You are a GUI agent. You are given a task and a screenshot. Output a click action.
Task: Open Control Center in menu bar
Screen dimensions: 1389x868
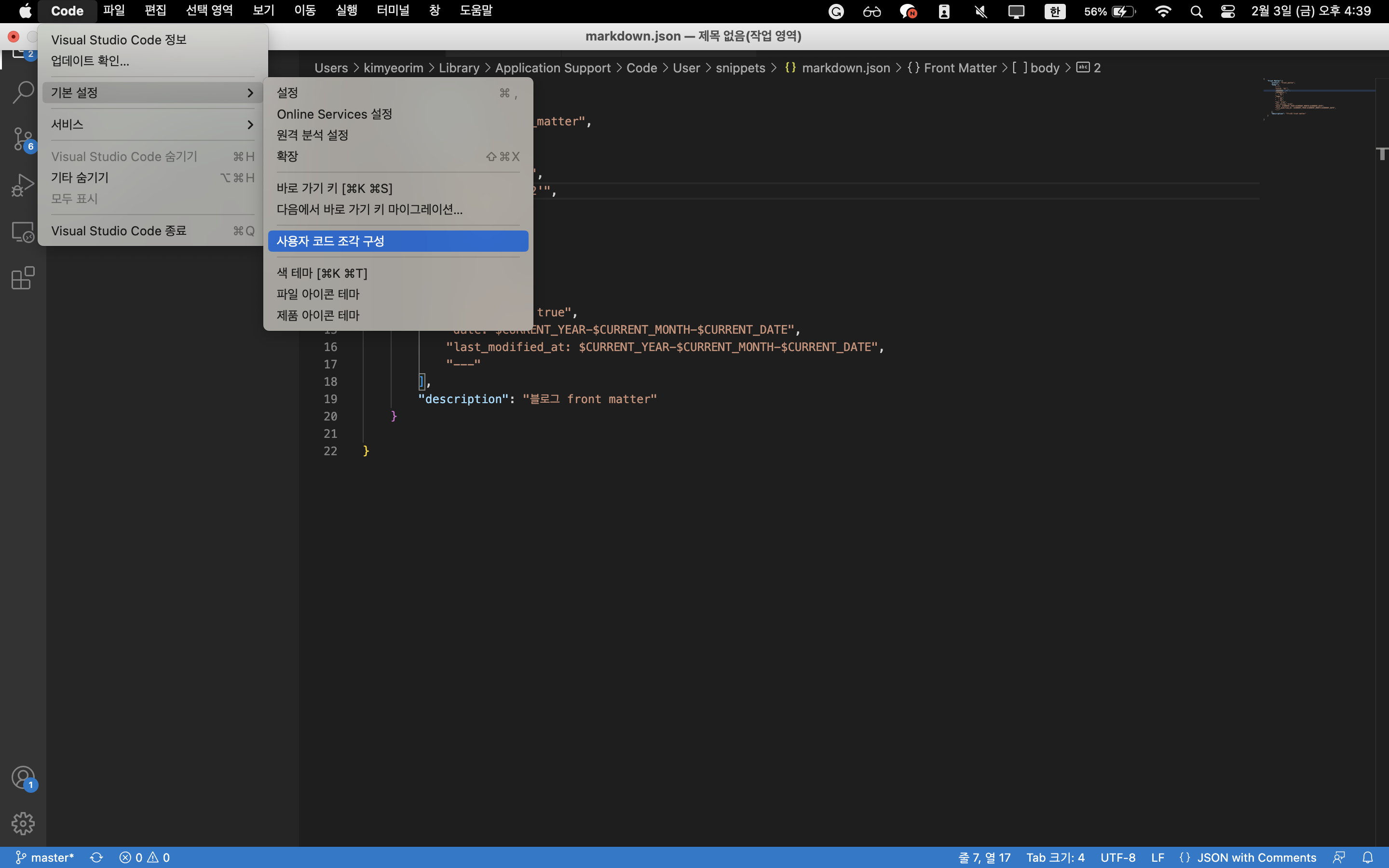(x=1228, y=12)
